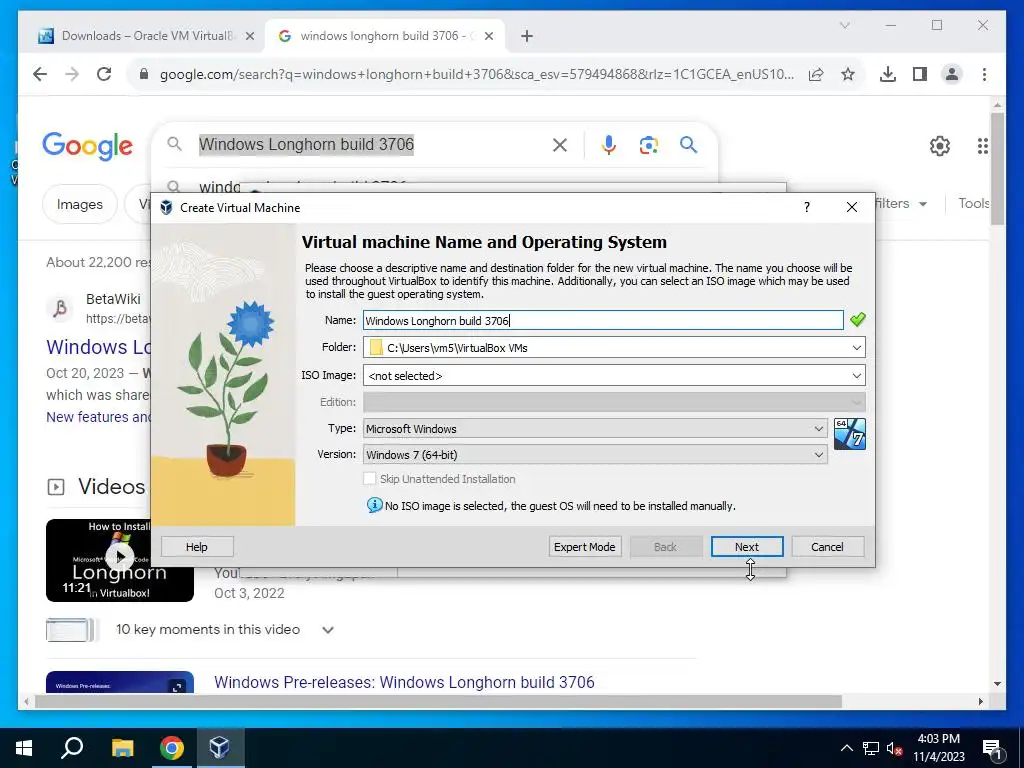The height and width of the screenshot is (768, 1024).
Task: Open the Type dropdown Microsoft Windows
Action: pos(595,428)
